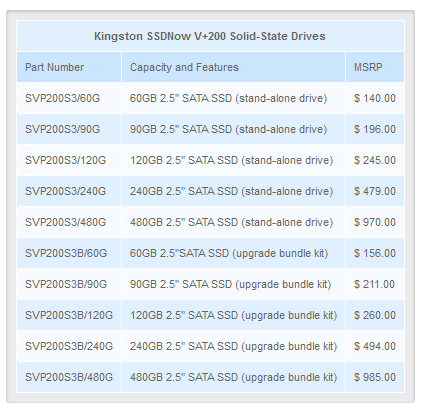Select part number SVP200S3/240G
This screenshot has height=408, width=421.
click(65, 191)
